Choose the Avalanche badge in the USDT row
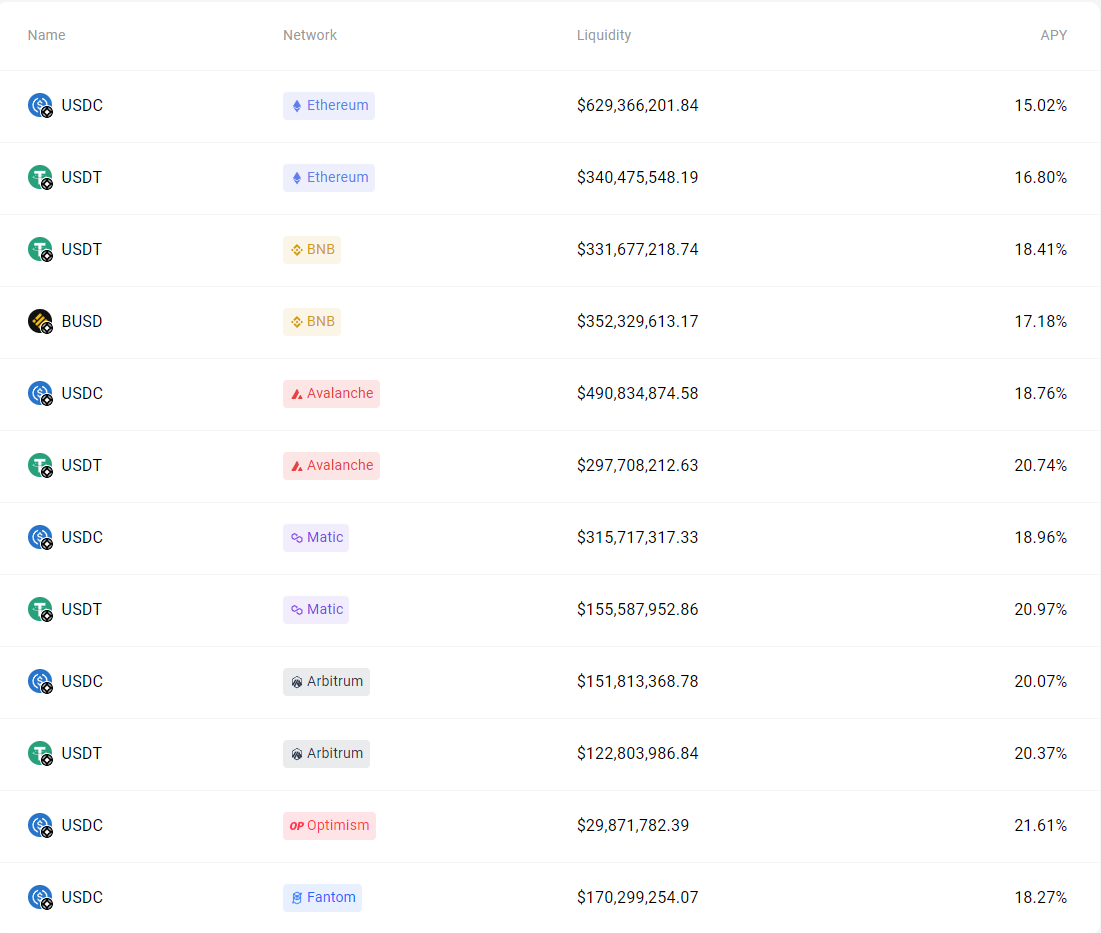Viewport: 1101px width, 933px height. pos(331,465)
